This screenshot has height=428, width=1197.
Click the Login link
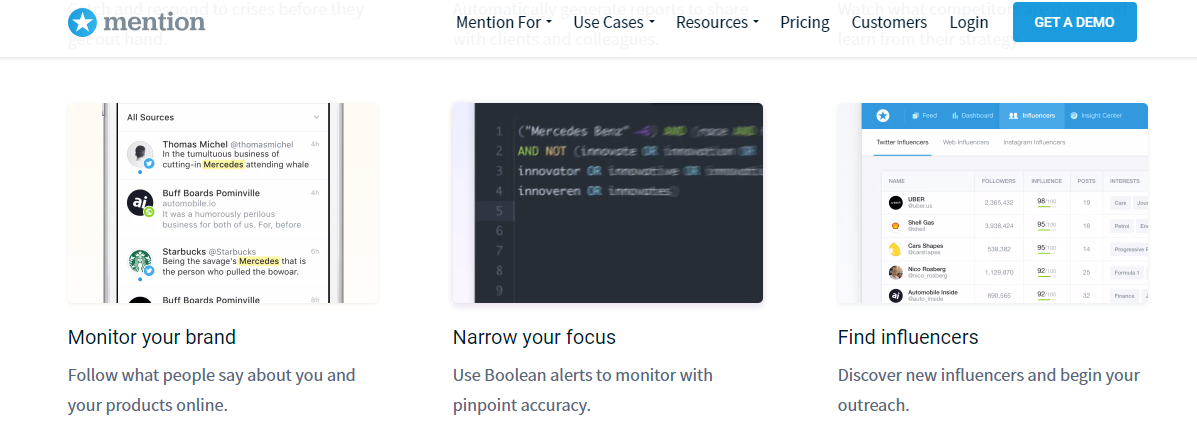969,22
